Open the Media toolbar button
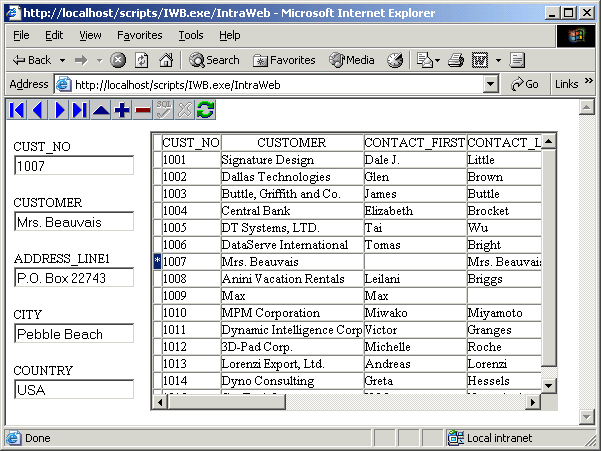Viewport: 601px width, 451px height. (351, 60)
